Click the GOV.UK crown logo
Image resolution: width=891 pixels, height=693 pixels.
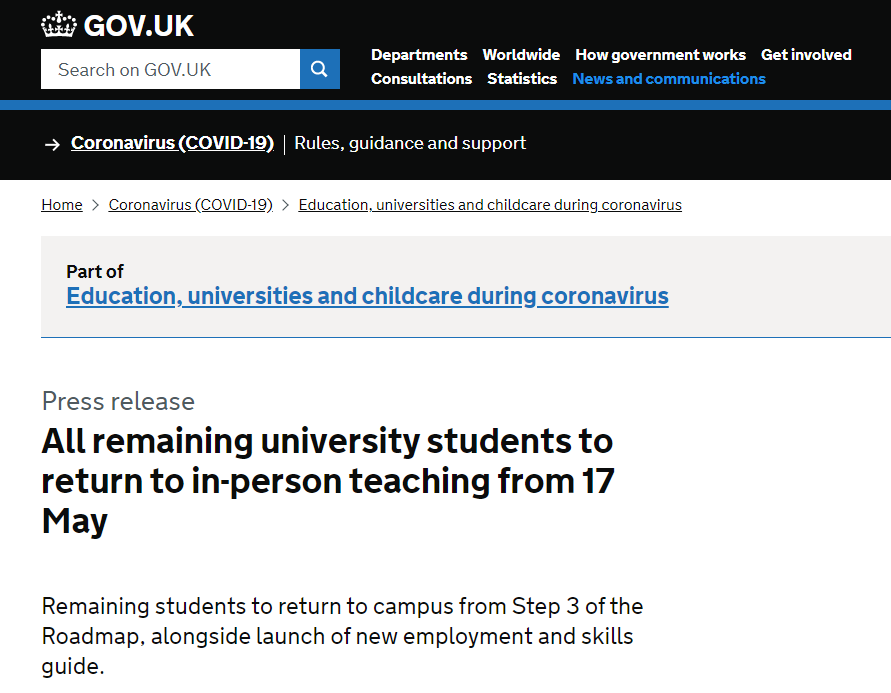tap(59, 25)
